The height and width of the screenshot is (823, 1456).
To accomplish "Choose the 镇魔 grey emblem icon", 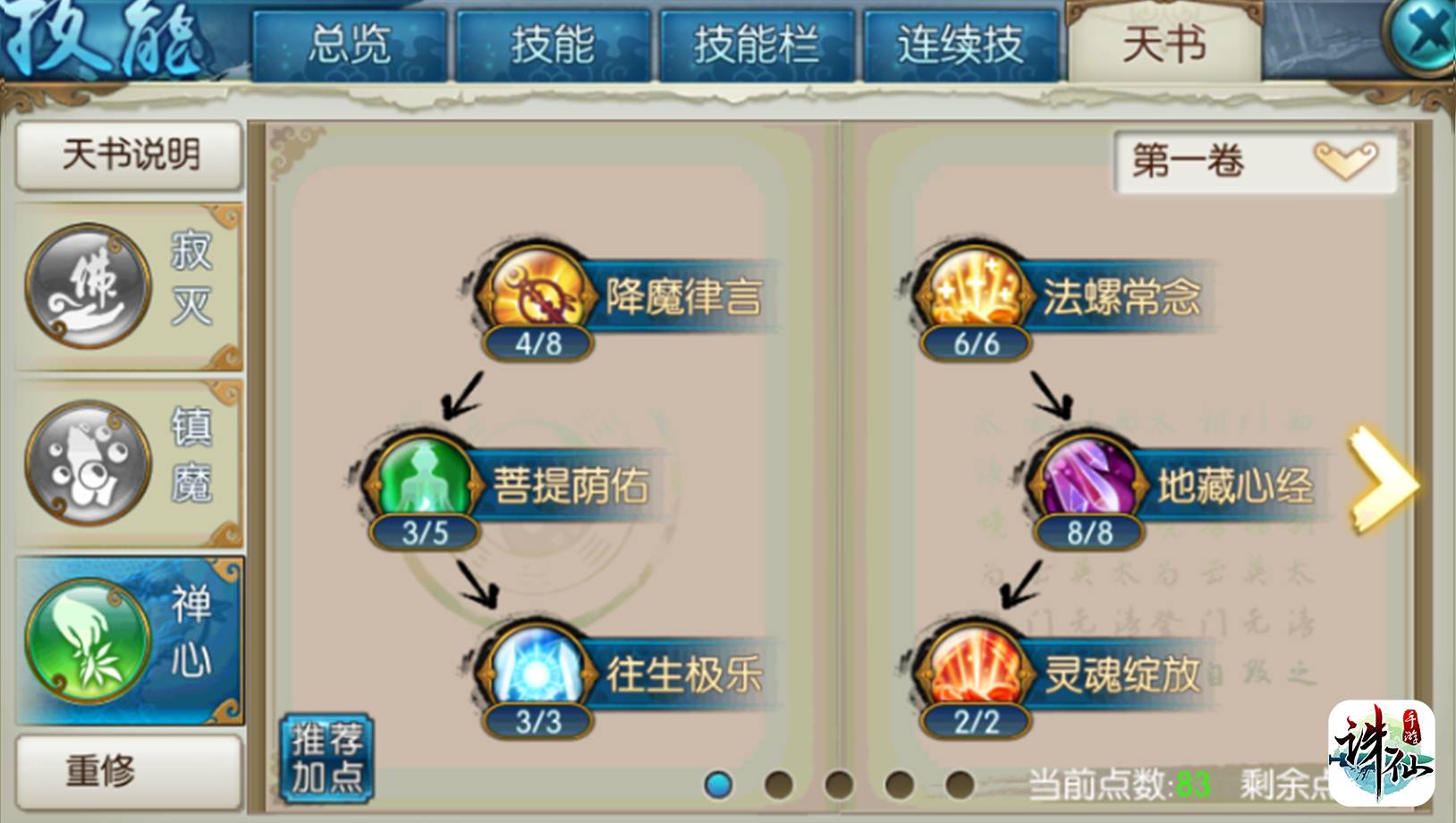I will click(88, 462).
